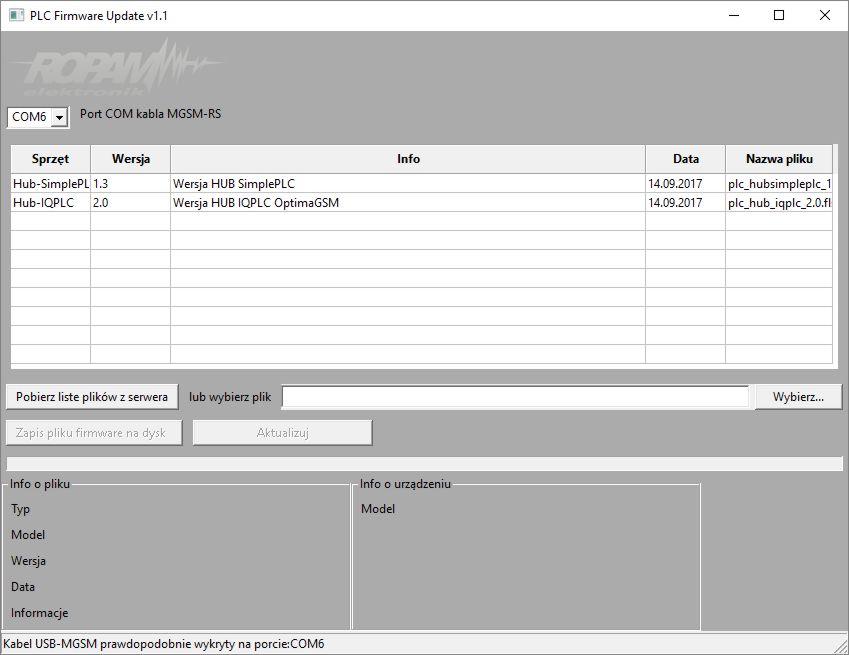The width and height of the screenshot is (849, 655).
Task: Click 'Zapis pliku firmware na dysk' button
Action: coord(94,433)
